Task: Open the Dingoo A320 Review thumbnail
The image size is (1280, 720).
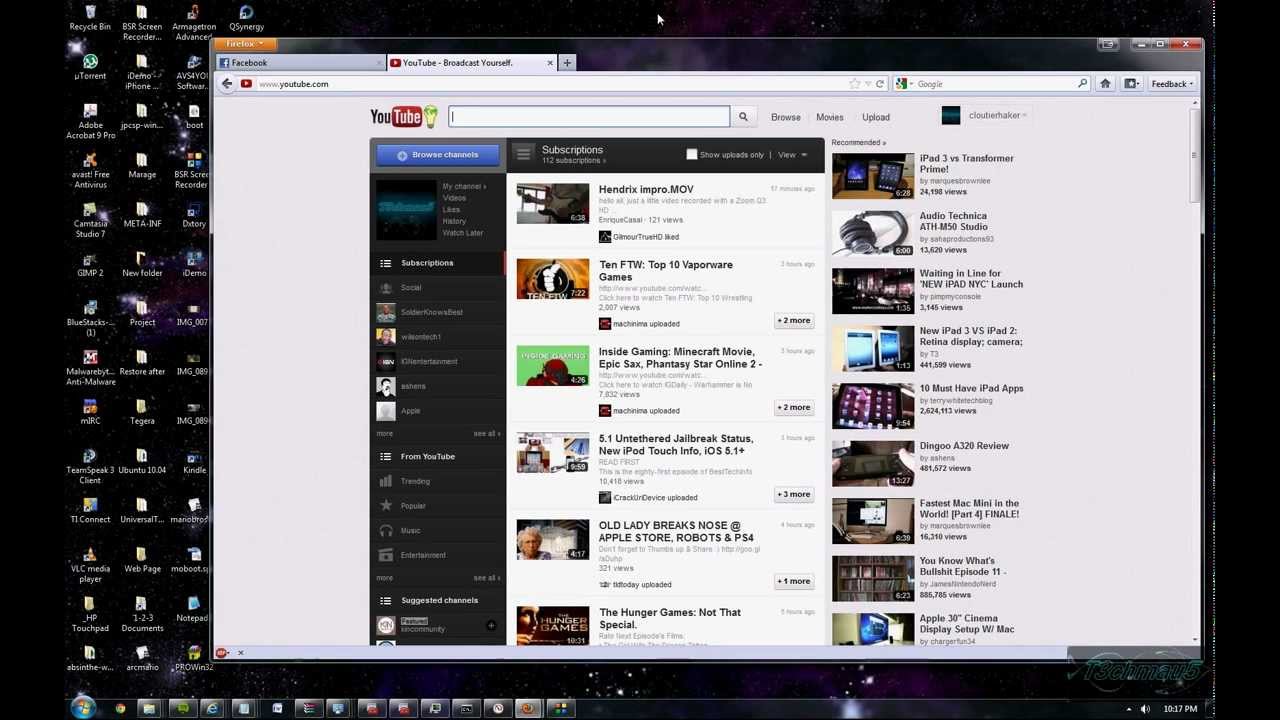Action: click(x=873, y=464)
